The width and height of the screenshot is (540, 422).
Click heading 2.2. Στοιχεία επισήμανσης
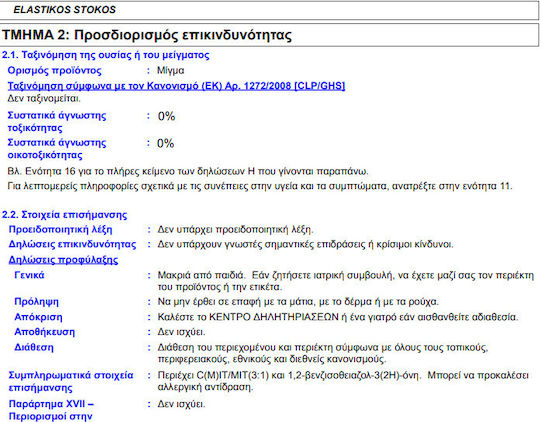[64, 215]
